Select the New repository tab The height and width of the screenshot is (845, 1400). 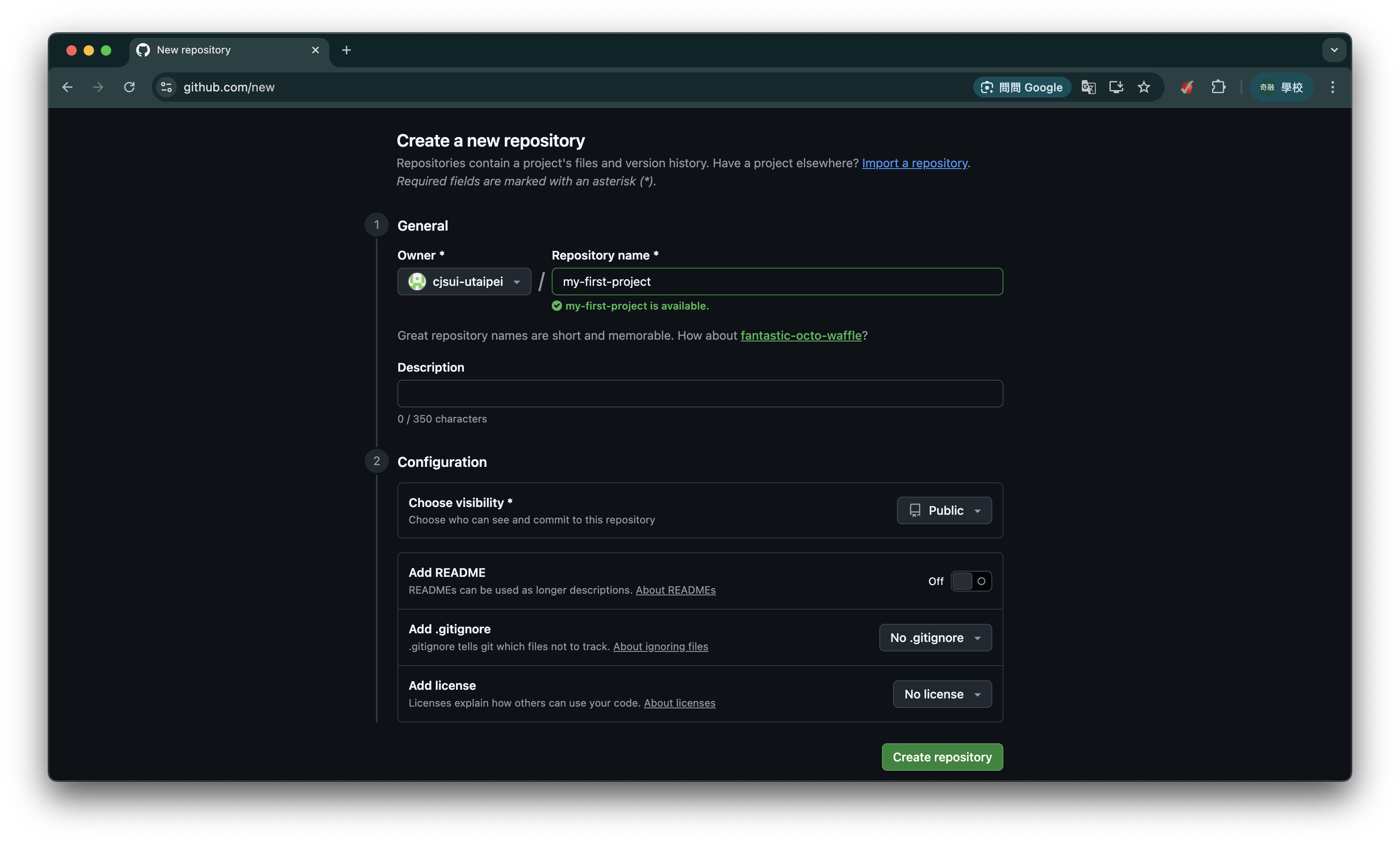point(230,50)
